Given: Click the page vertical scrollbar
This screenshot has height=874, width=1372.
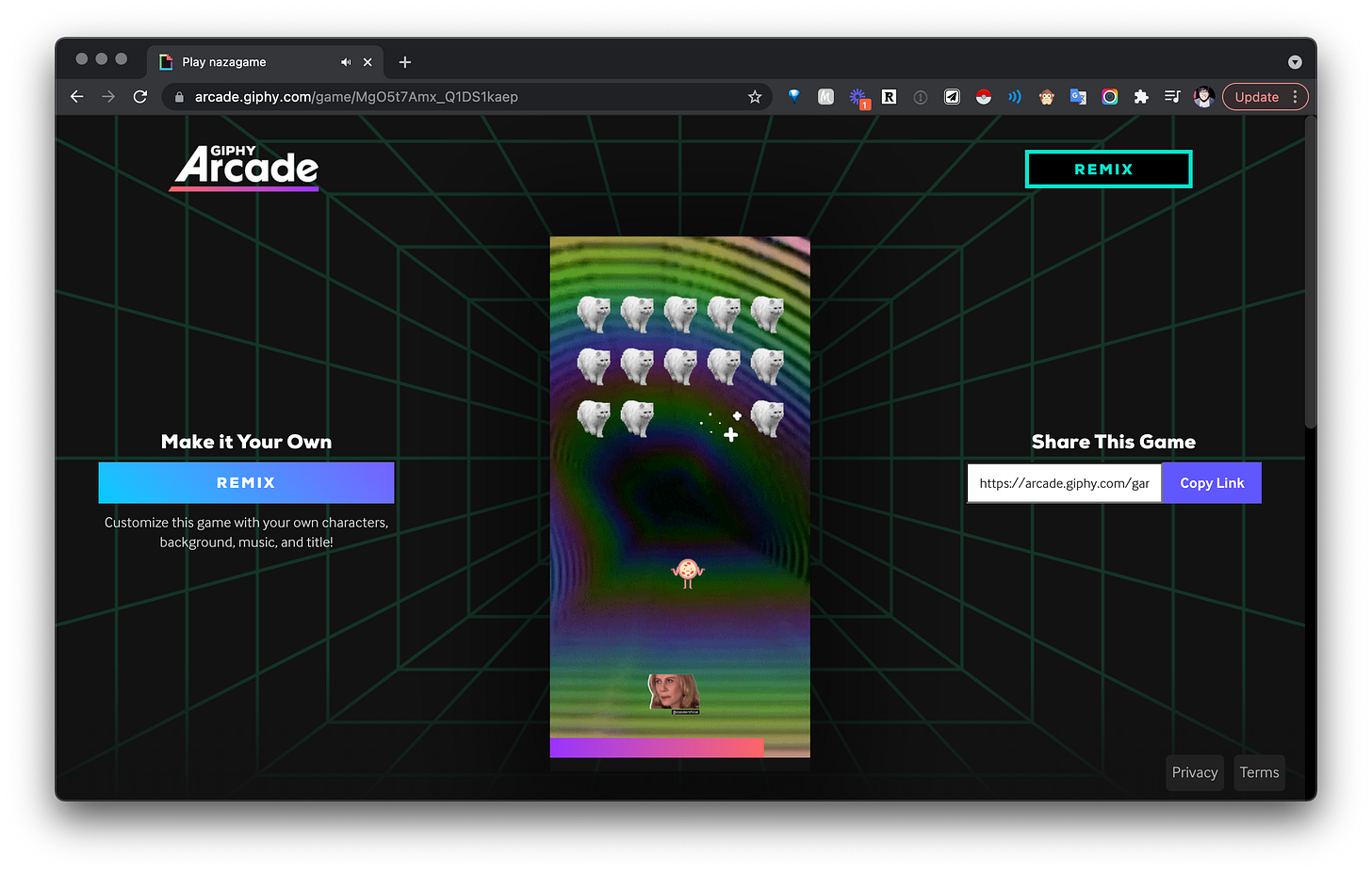Looking at the screenshot, I should coord(1310,273).
